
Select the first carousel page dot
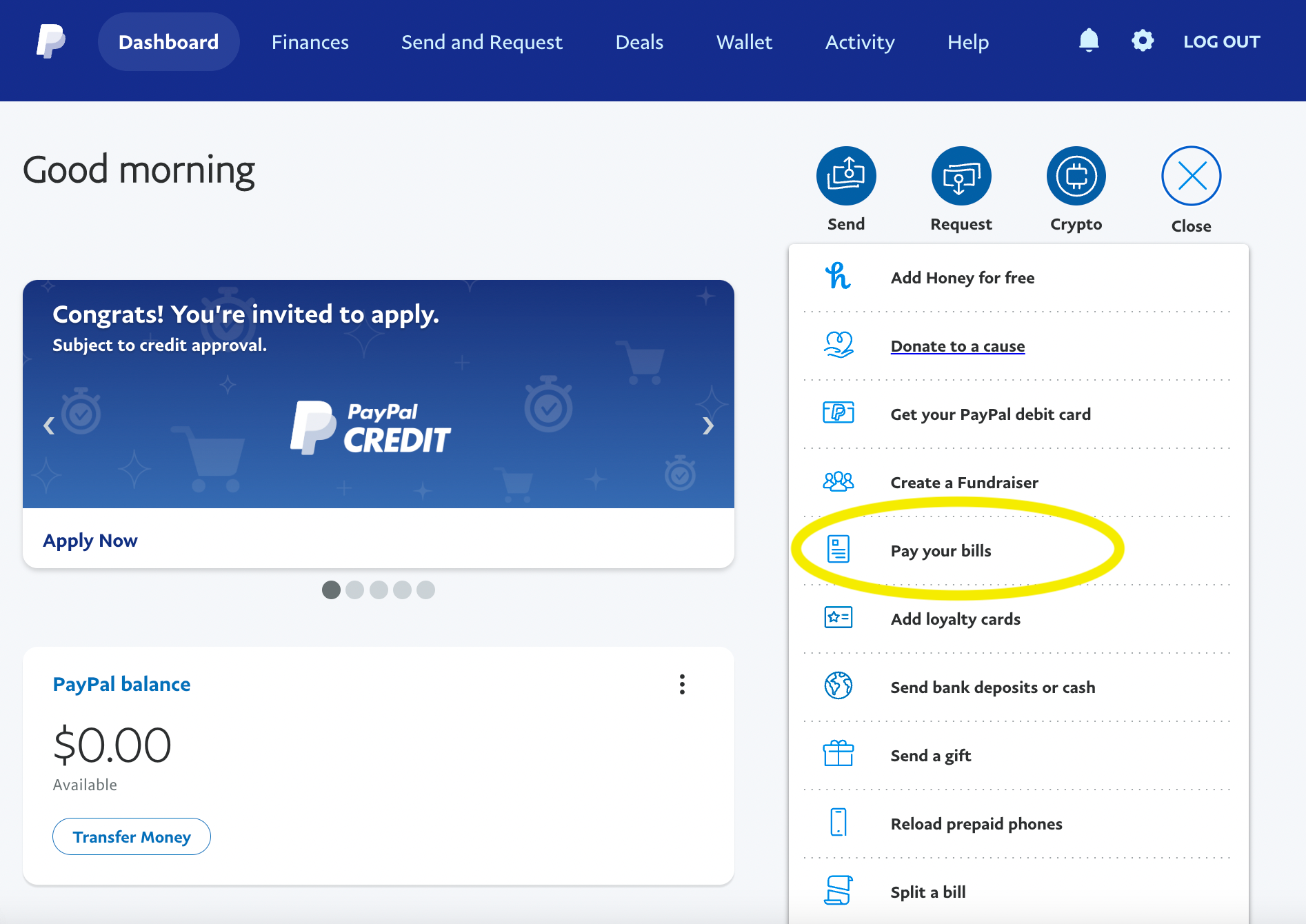(x=332, y=590)
